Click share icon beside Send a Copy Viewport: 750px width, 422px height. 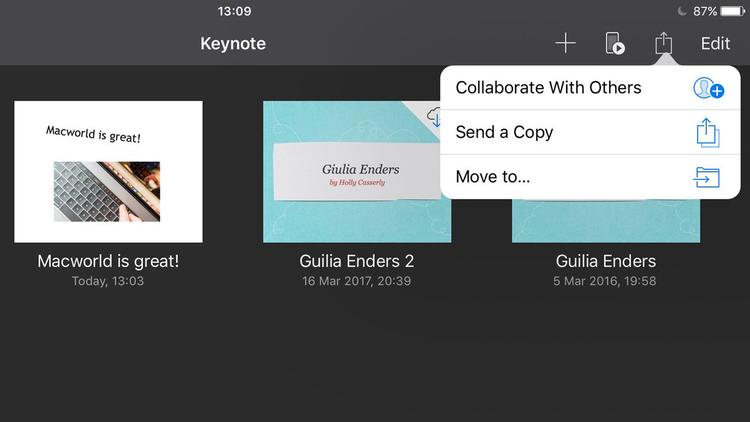coord(708,132)
